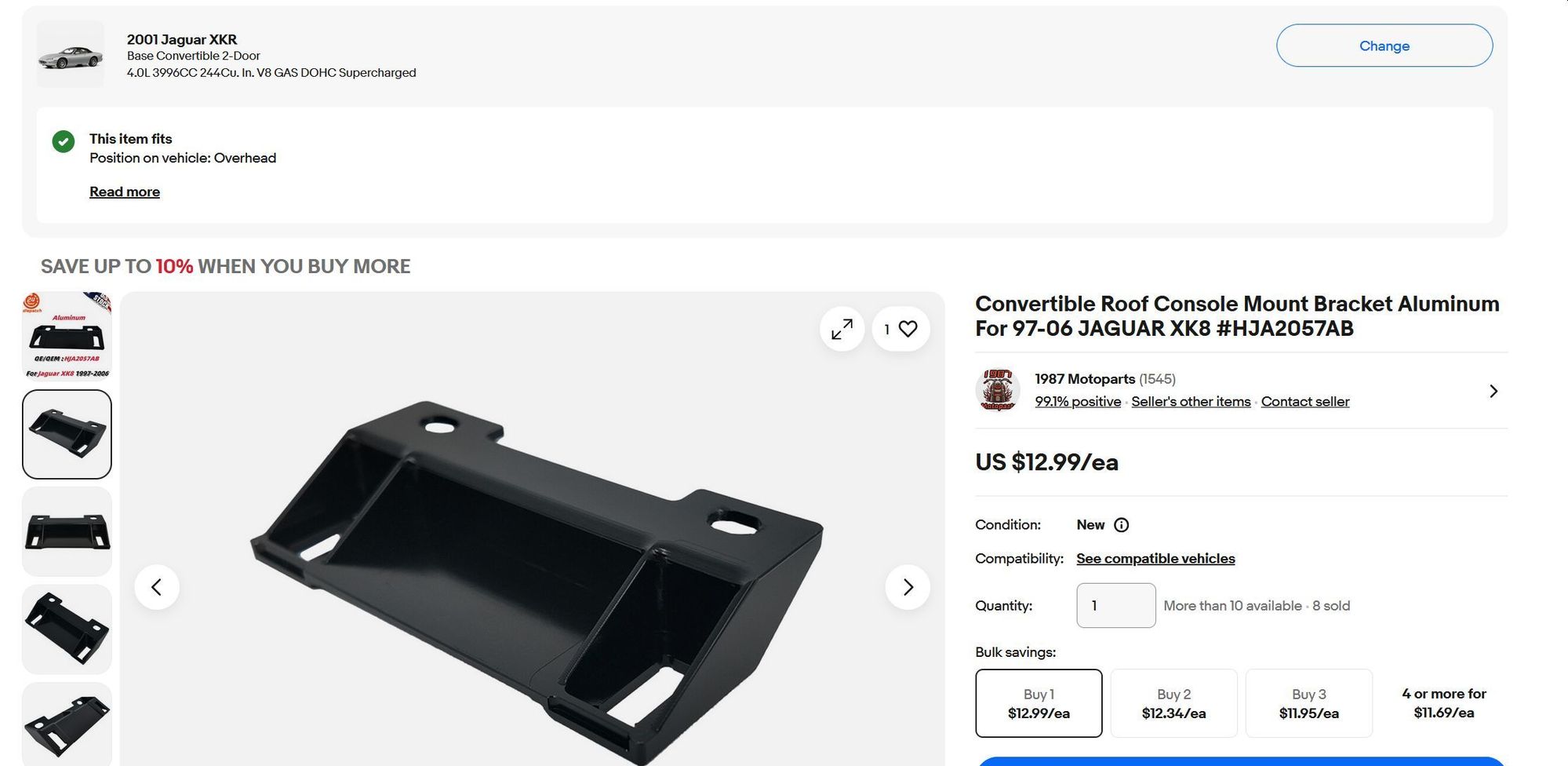Open 99.1% positive feedback link
This screenshot has width=1568, height=766.
tap(1078, 402)
